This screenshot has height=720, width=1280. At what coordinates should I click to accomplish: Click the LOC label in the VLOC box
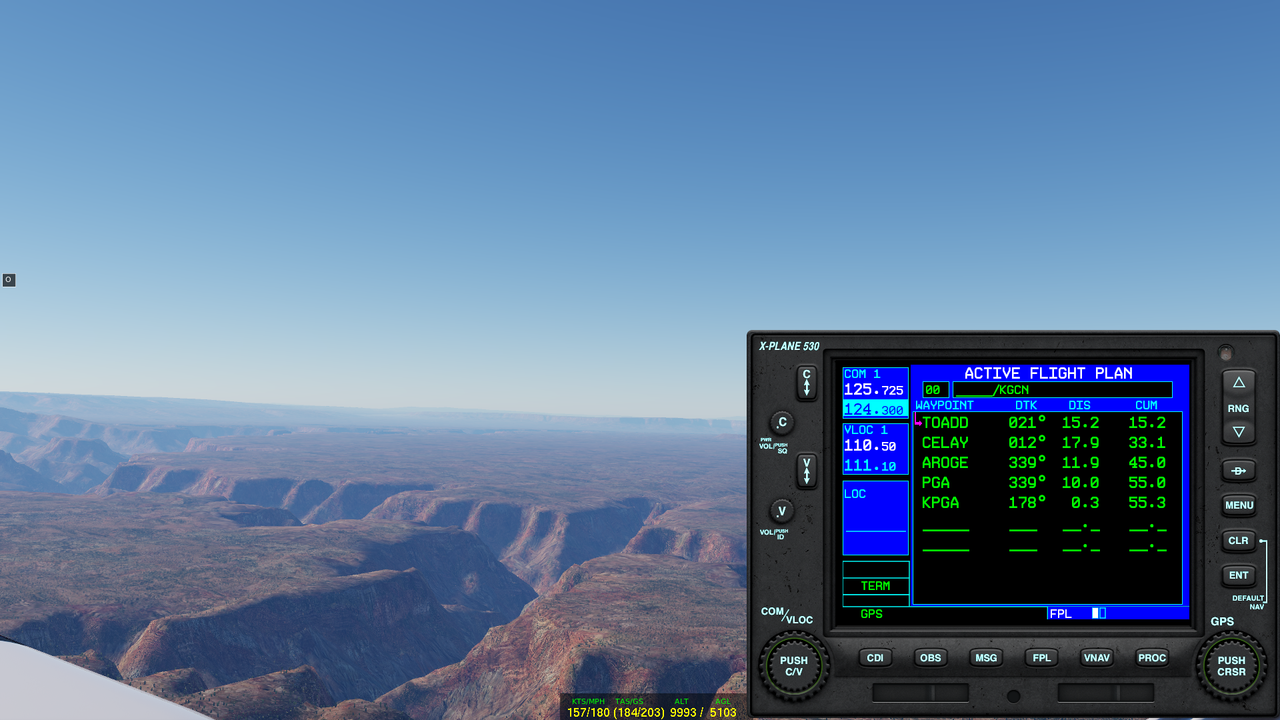855,494
